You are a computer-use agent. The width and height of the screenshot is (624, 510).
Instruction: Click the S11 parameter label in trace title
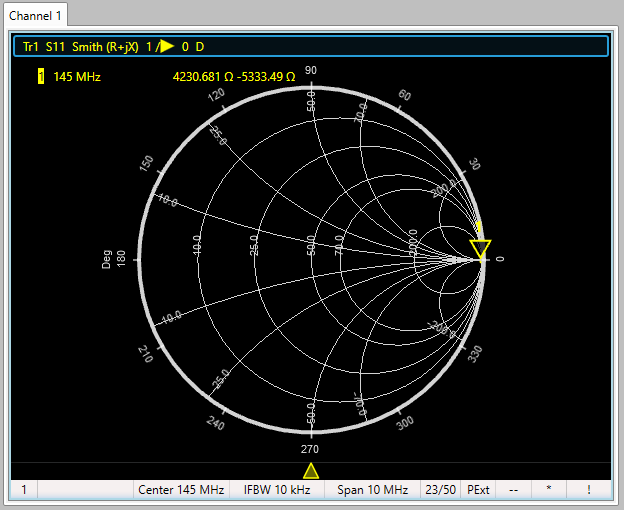click(57, 47)
